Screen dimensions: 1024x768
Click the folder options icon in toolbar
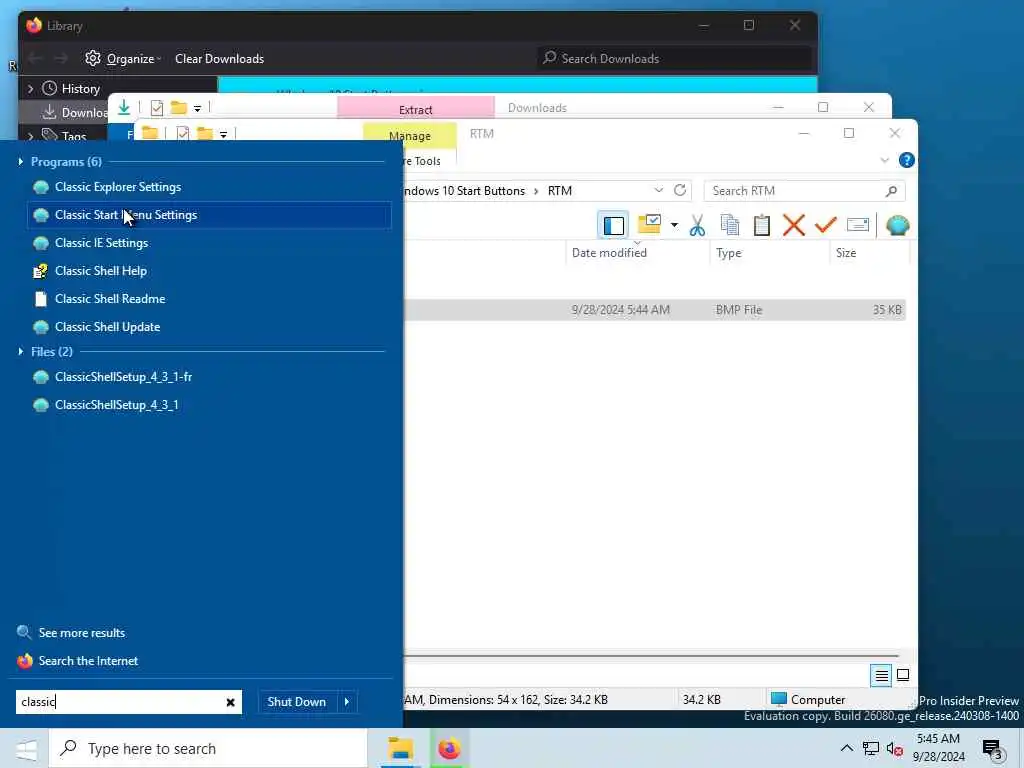[x=649, y=224]
